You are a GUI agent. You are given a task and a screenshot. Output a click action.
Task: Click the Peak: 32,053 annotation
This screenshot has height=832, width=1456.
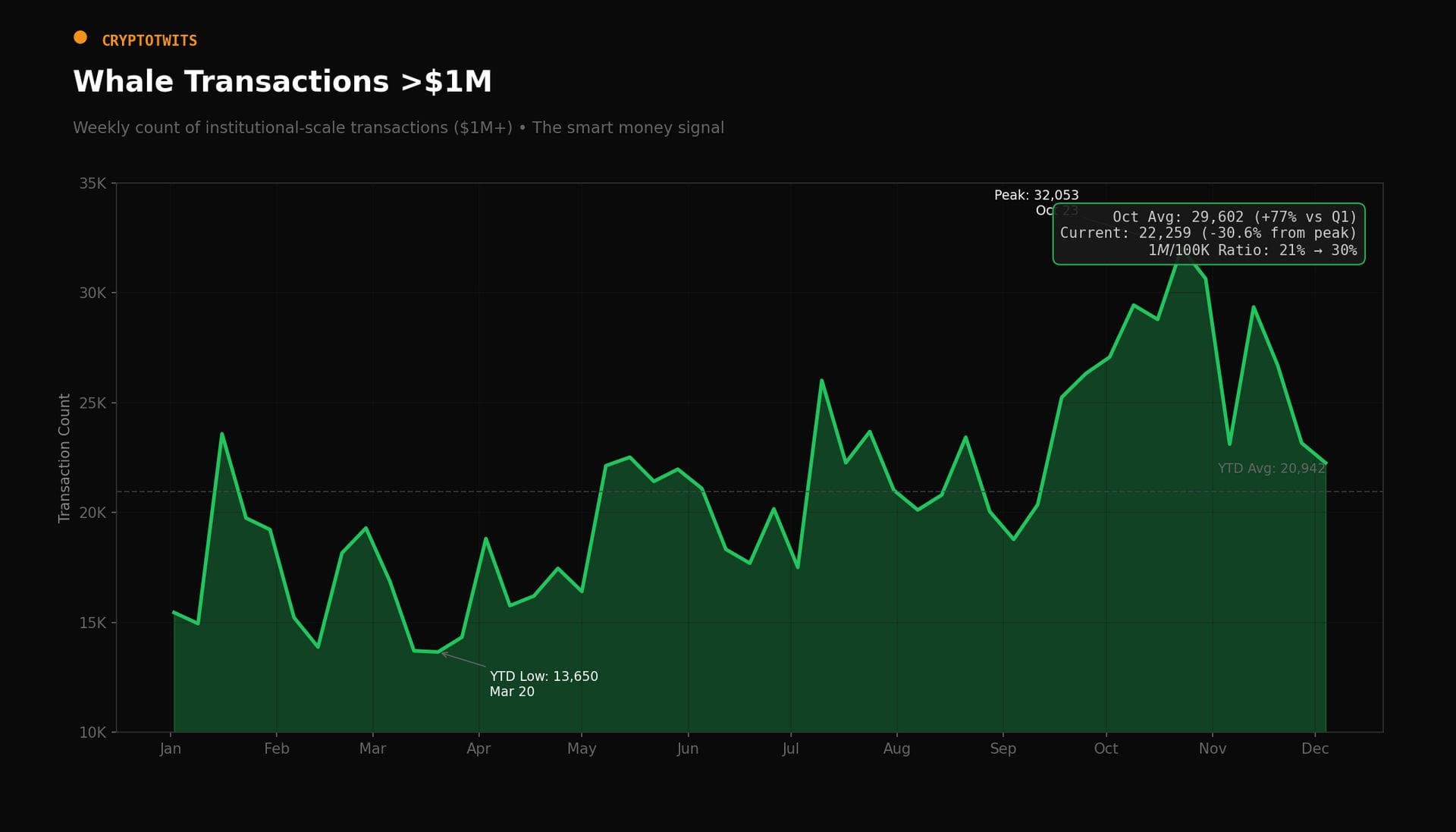click(1036, 196)
